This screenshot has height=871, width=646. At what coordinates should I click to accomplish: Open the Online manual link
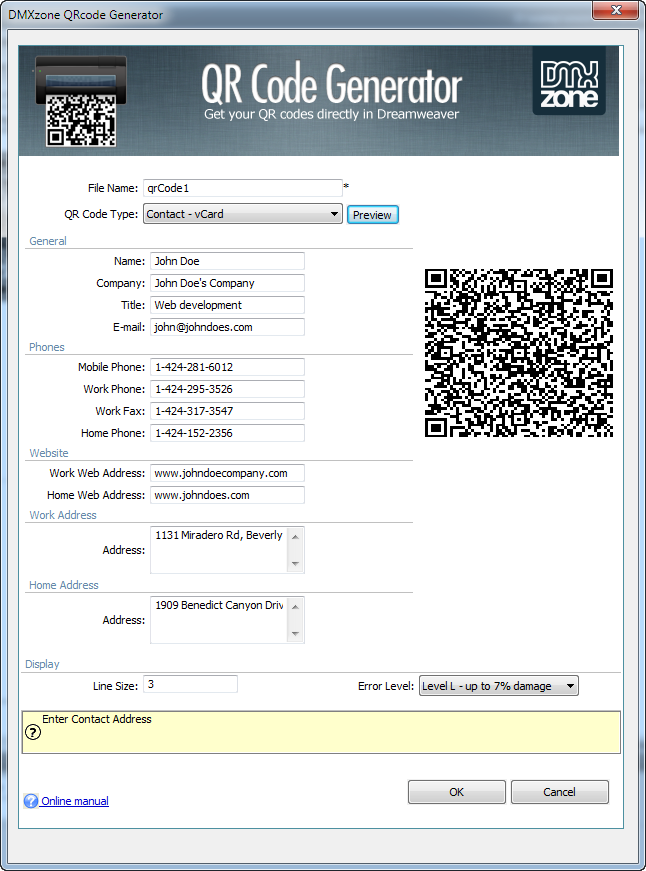75,801
